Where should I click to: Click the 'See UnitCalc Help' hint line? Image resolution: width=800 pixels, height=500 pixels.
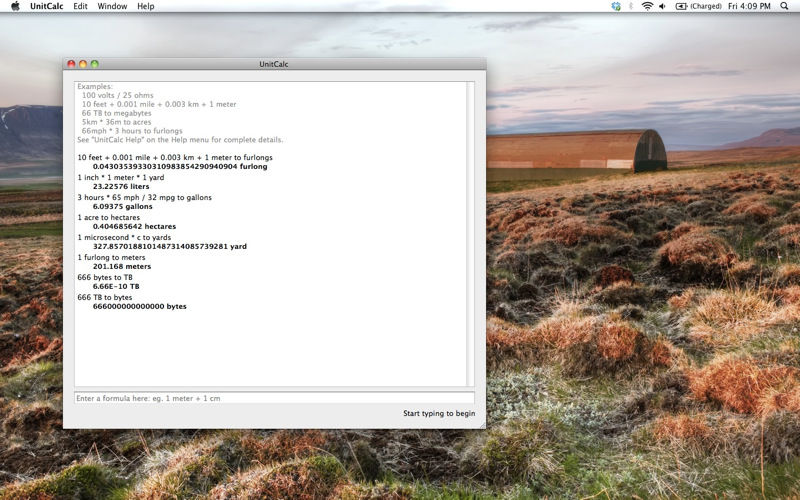click(x=180, y=140)
